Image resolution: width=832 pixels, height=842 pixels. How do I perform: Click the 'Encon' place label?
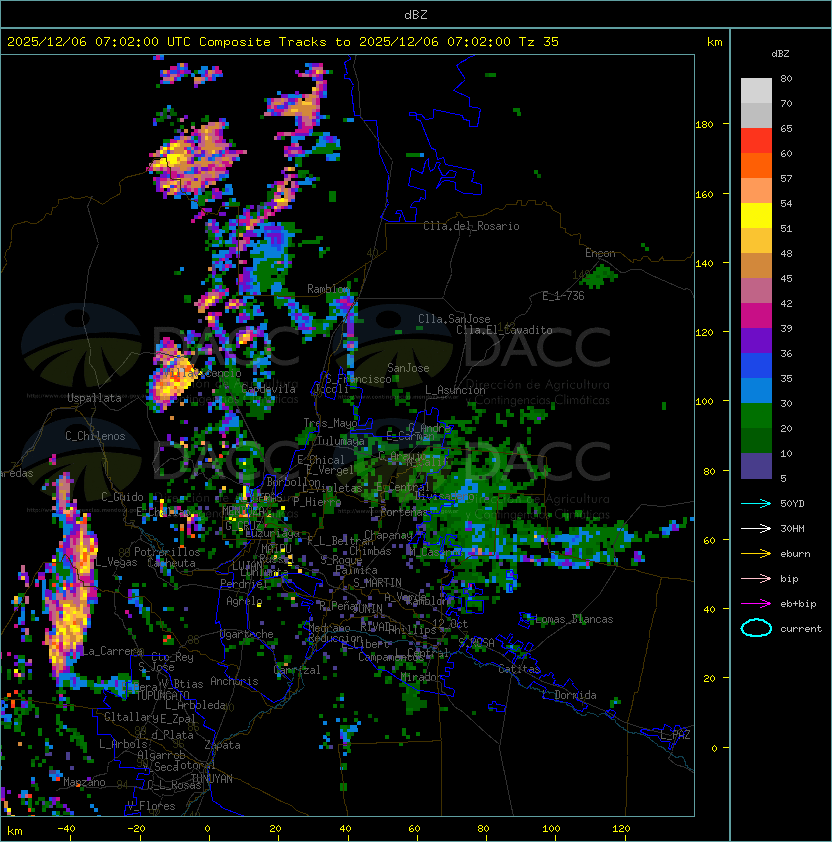600,253
